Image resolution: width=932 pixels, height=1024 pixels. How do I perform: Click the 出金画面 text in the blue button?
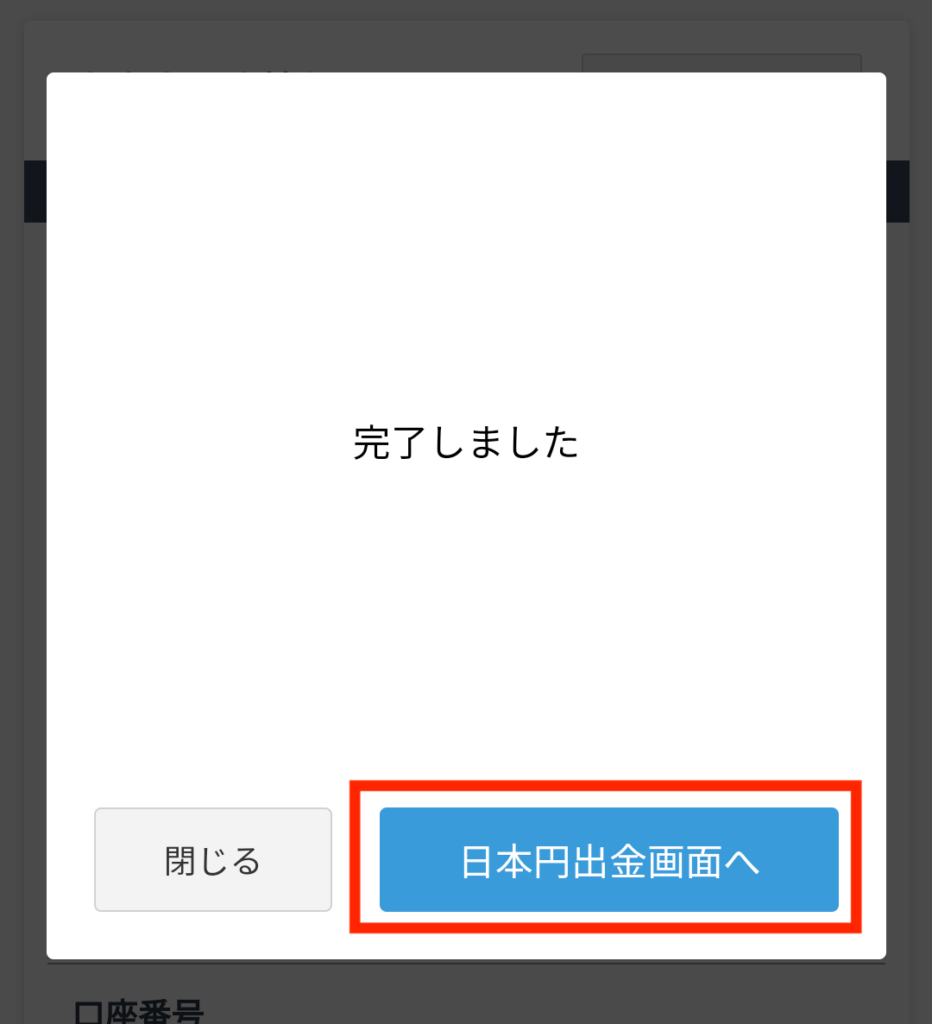pyautogui.click(x=647, y=861)
